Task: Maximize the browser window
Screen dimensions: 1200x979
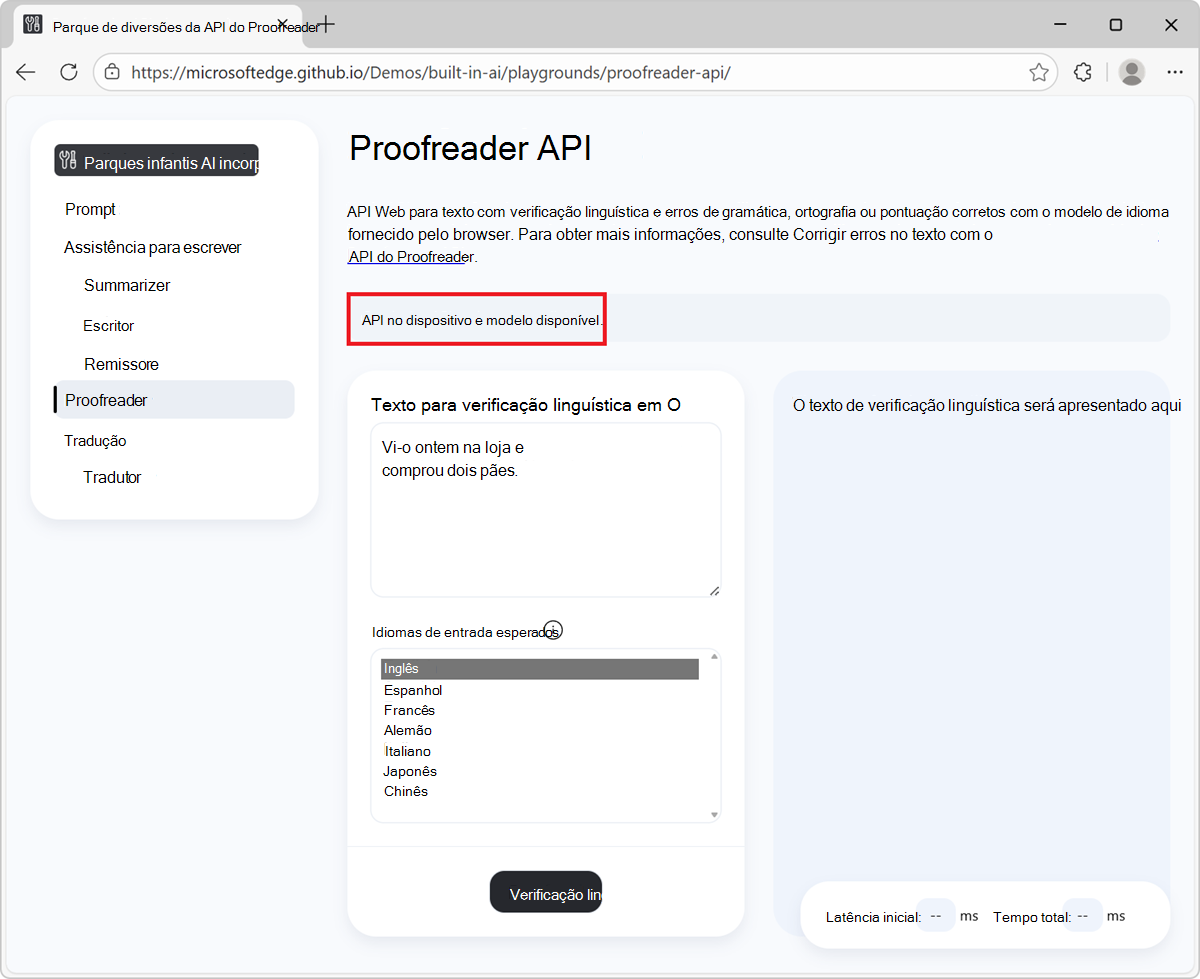Action: point(1115,25)
